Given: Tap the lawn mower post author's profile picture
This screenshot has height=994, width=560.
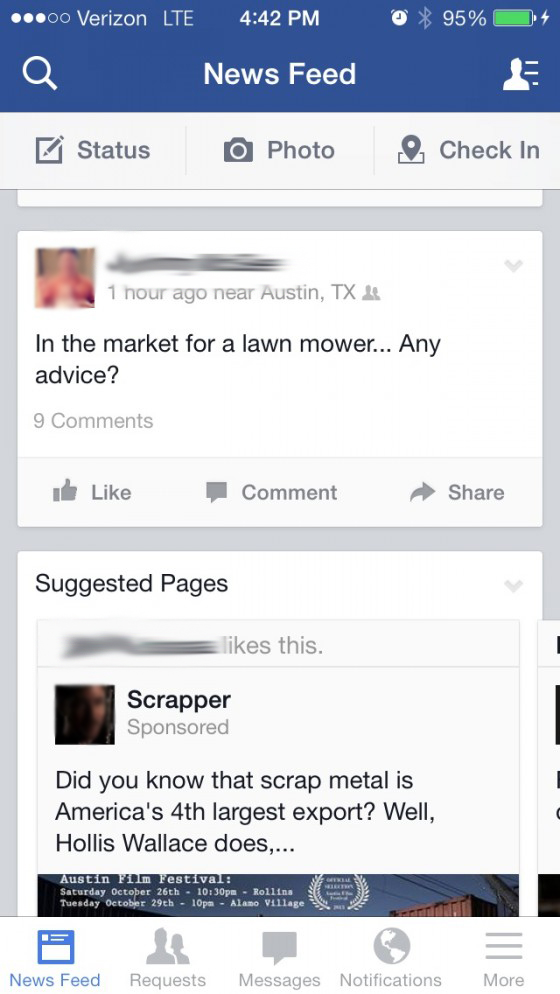Looking at the screenshot, I should point(65,278).
